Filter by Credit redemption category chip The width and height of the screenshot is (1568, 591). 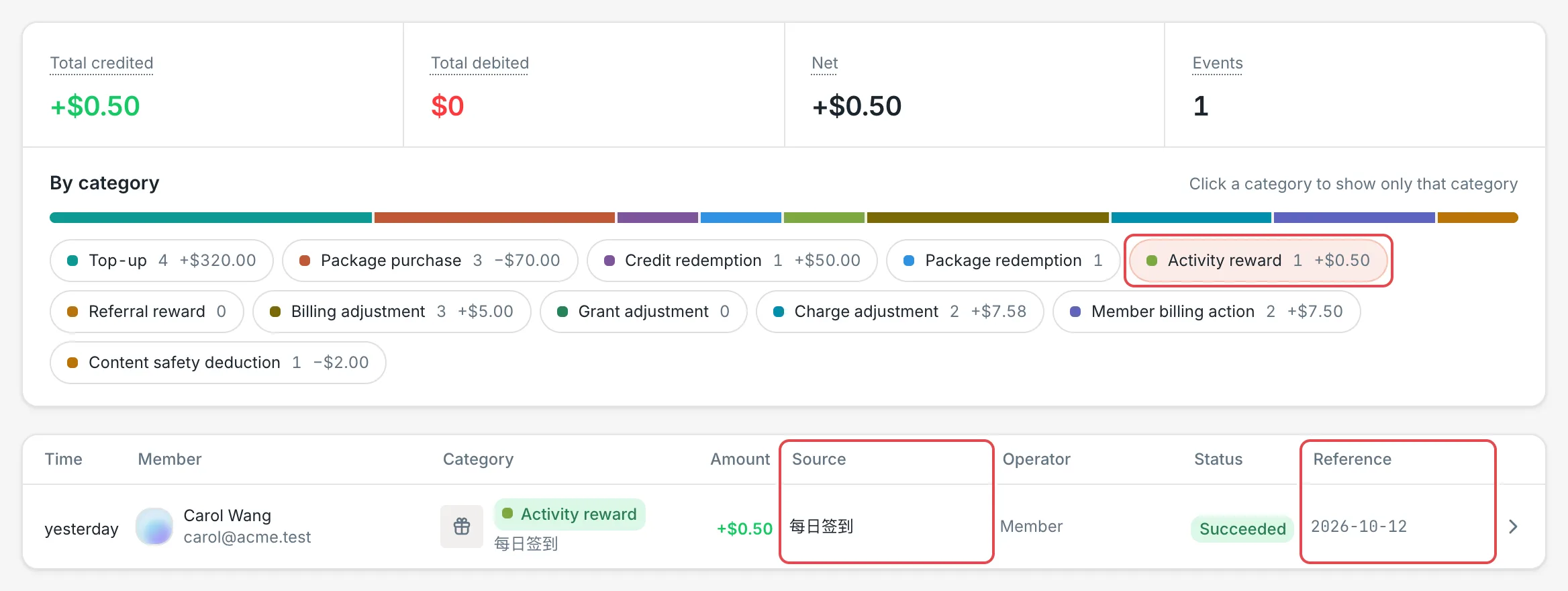tap(732, 261)
